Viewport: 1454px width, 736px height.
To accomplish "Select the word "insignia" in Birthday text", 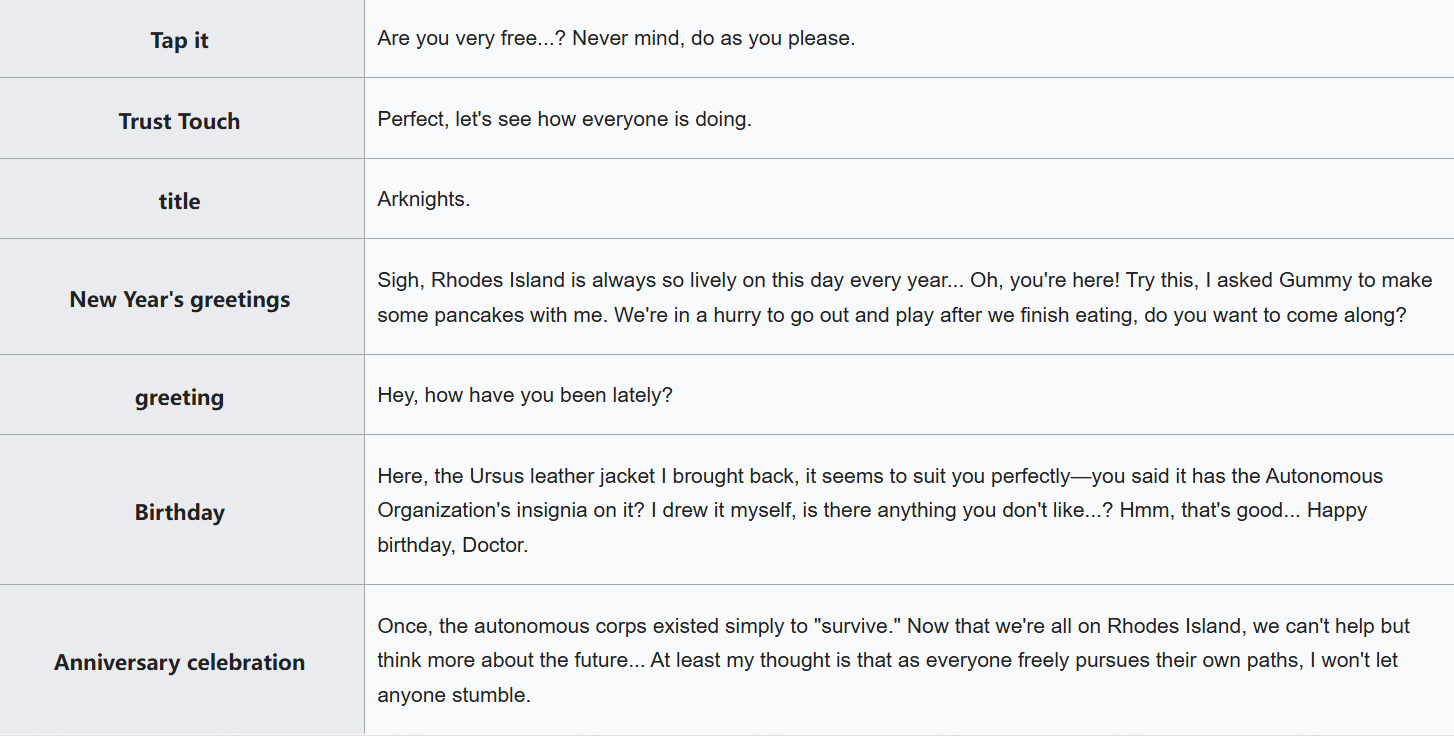I will pos(554,511).
